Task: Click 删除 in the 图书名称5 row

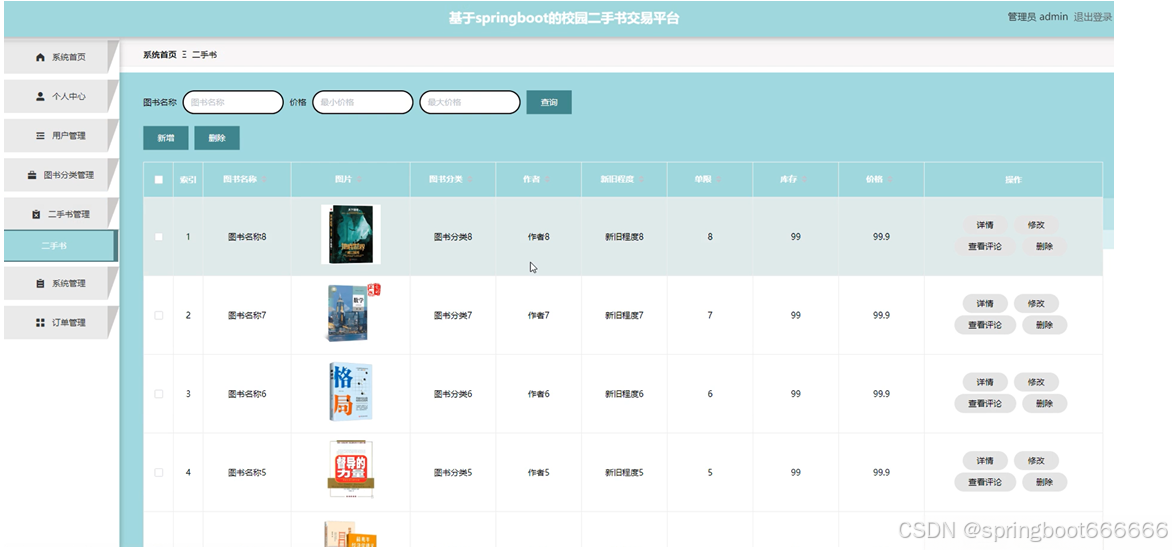Action: pyautogui.click(x=1044, y=482)
